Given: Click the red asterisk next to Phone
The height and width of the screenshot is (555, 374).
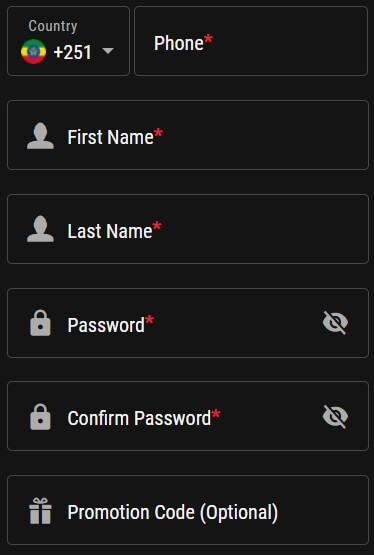Looking at the screenshot, I should pyautogui.click(x=208, y=39).
